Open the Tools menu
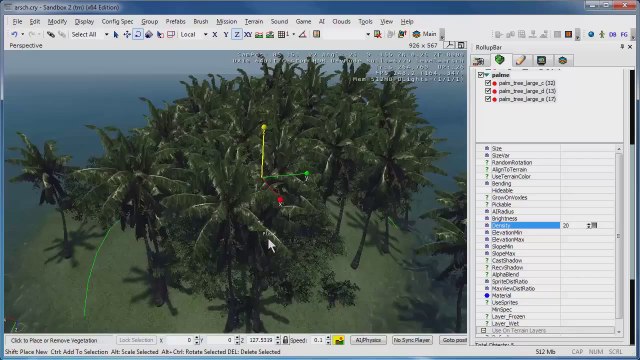 365,21
